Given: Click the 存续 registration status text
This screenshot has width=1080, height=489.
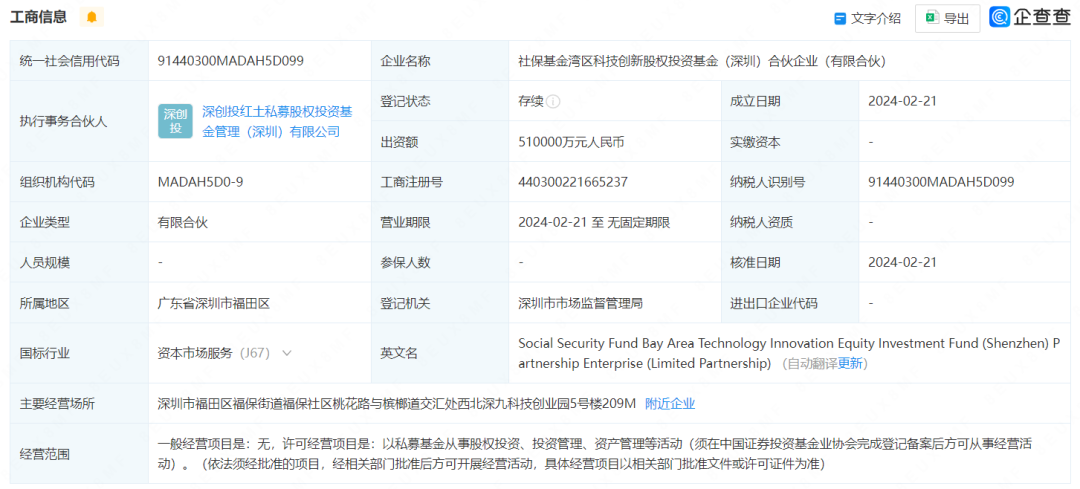Looking at the screenshot, I should [x=531, y=102].
